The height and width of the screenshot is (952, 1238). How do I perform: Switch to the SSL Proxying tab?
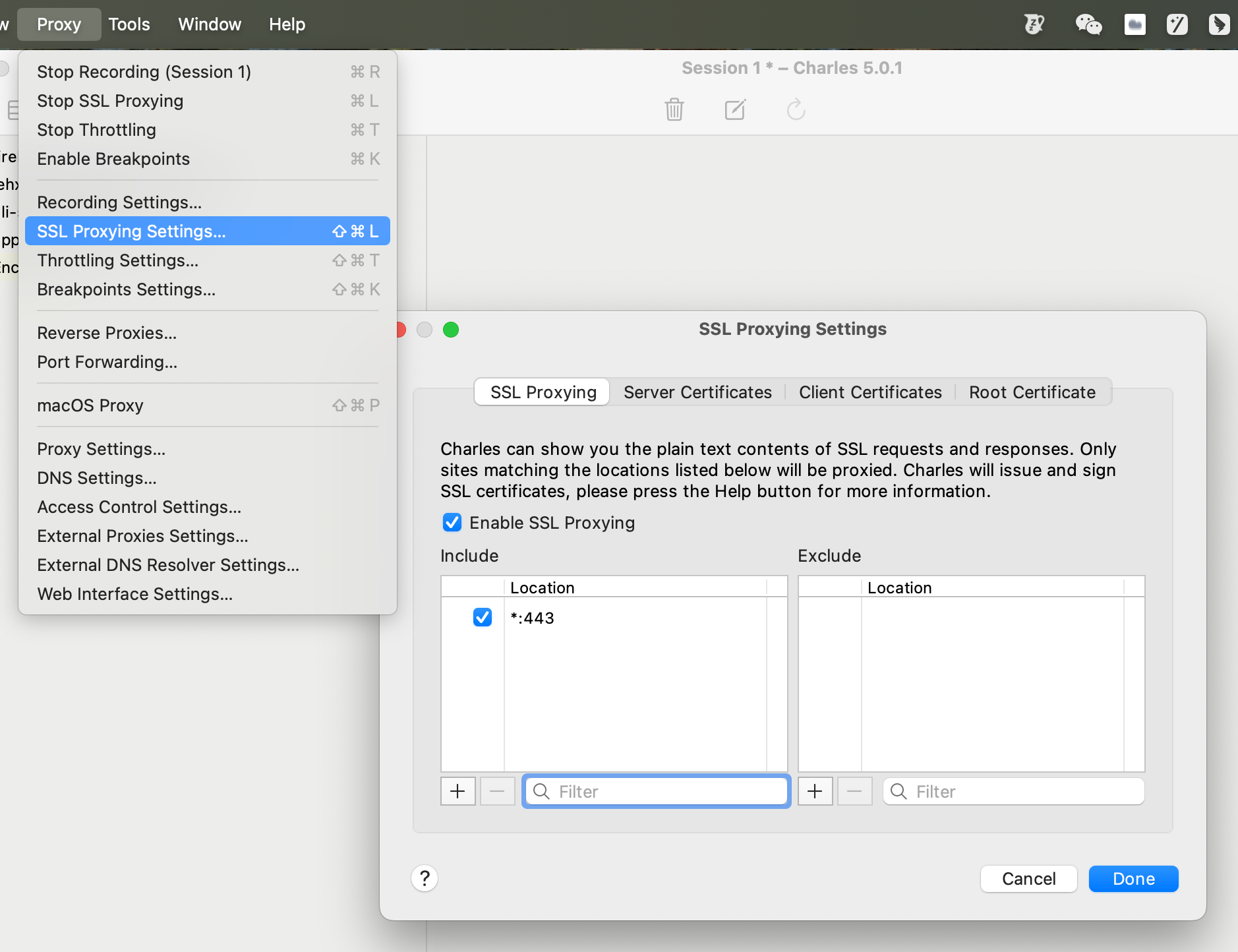point(543,392)
